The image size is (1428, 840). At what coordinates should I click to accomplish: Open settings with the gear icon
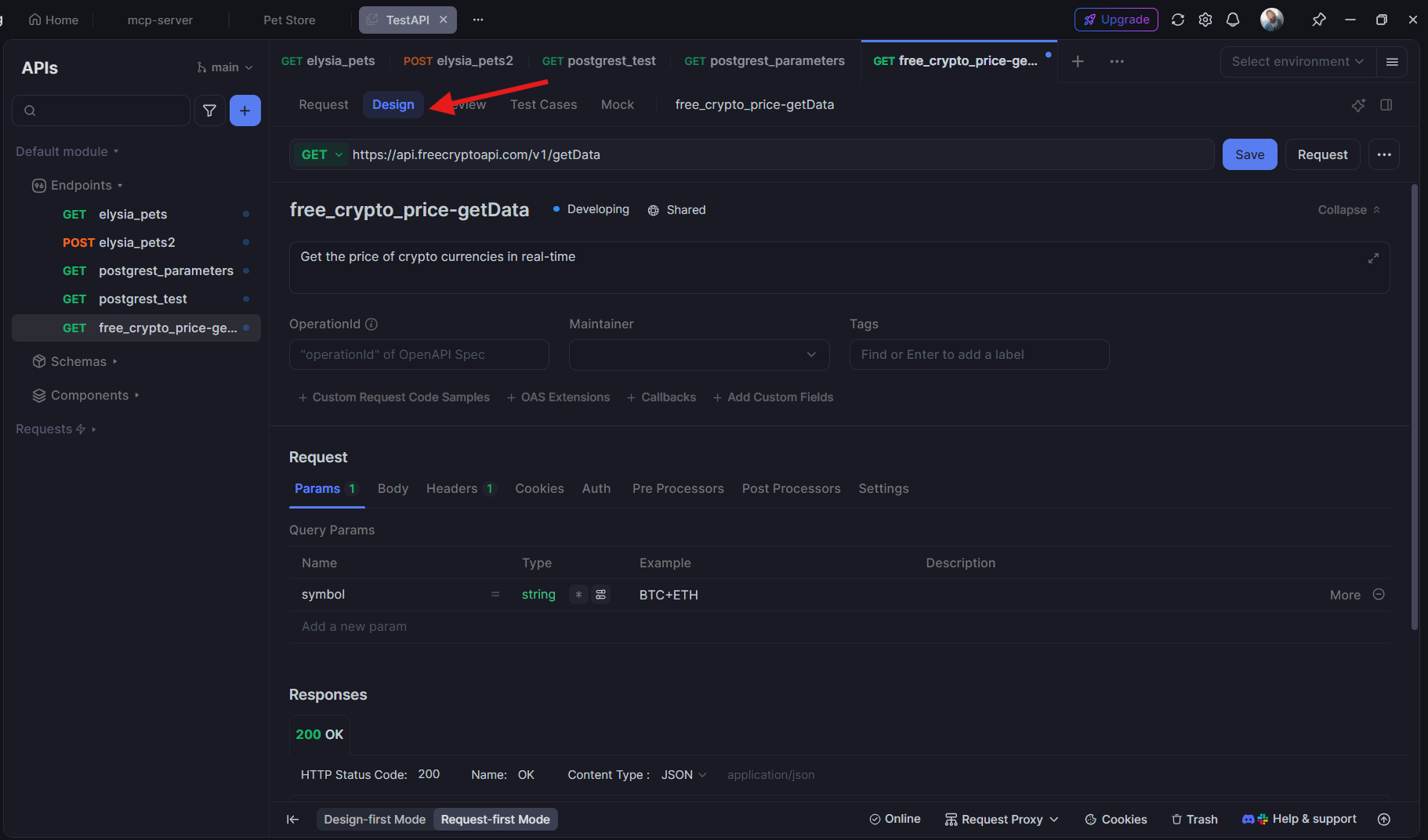click(1205, 20)
